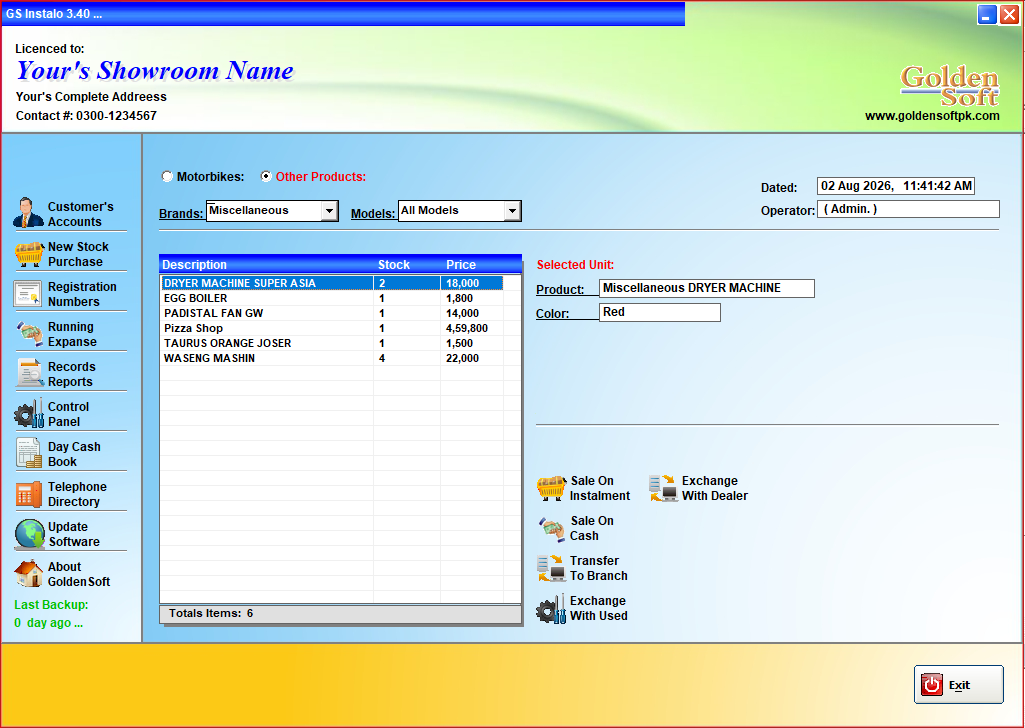Open About GoldenSoft house icon

pyautogui.click(x=29, y=574)
